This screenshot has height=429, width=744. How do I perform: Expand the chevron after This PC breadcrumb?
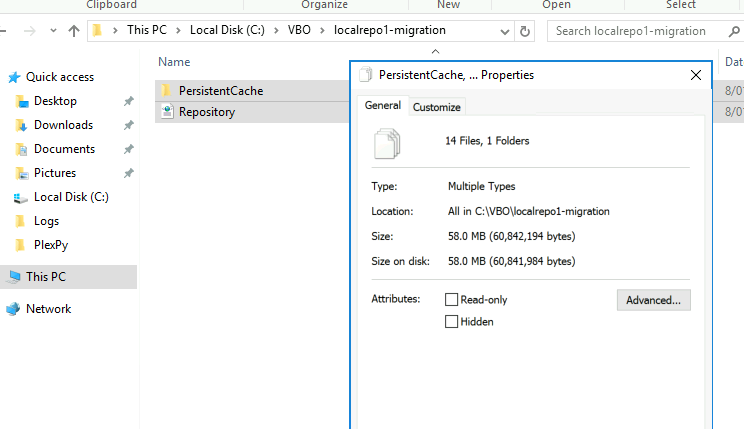[x=178, y=30]
